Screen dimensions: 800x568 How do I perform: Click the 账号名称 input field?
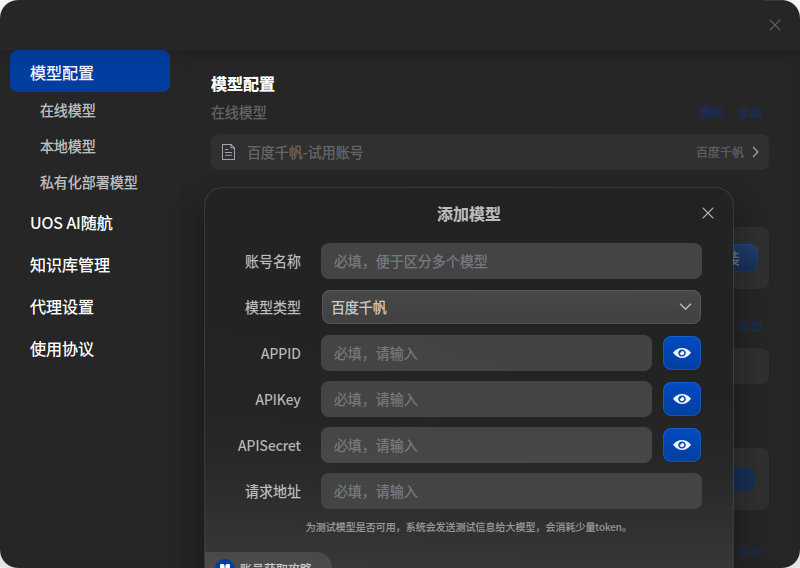point(511,261)
